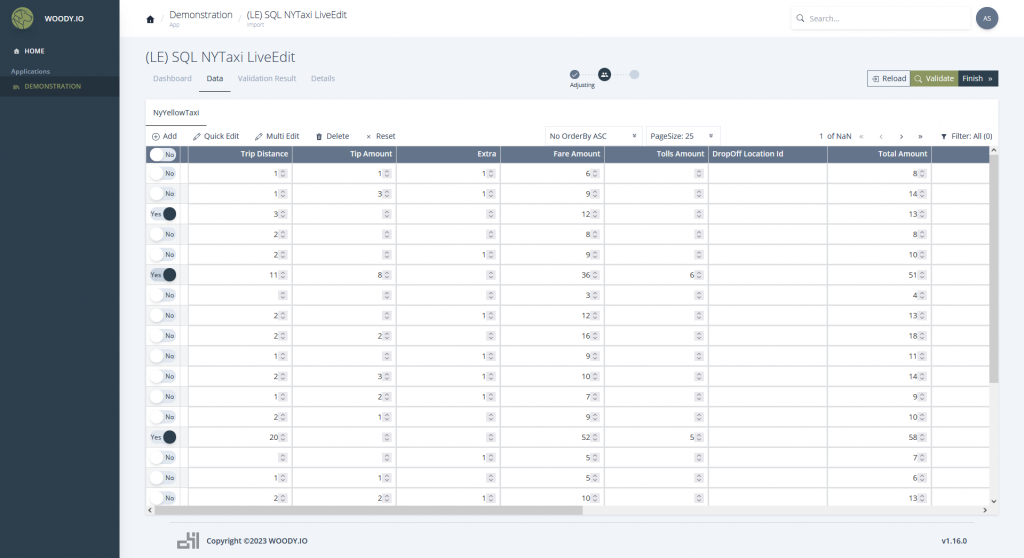Open the Dashboard tab
The image size is (1024, 558).
point(172,78)
